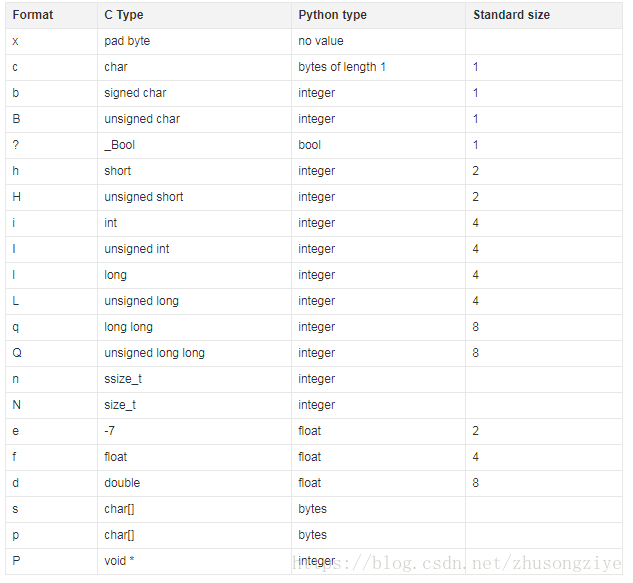Screen dimensions: 633x583
Task: Click the "size_t" cell in row N
Action: (119, 405)
